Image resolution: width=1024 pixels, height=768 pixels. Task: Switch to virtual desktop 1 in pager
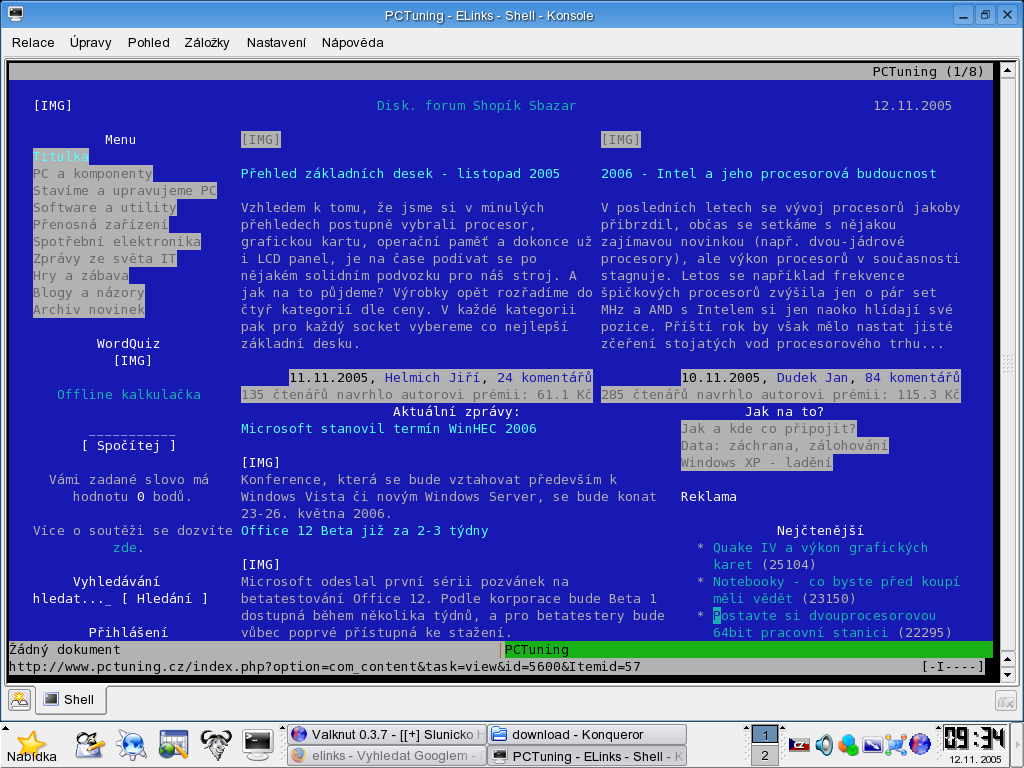coord(765,735)
